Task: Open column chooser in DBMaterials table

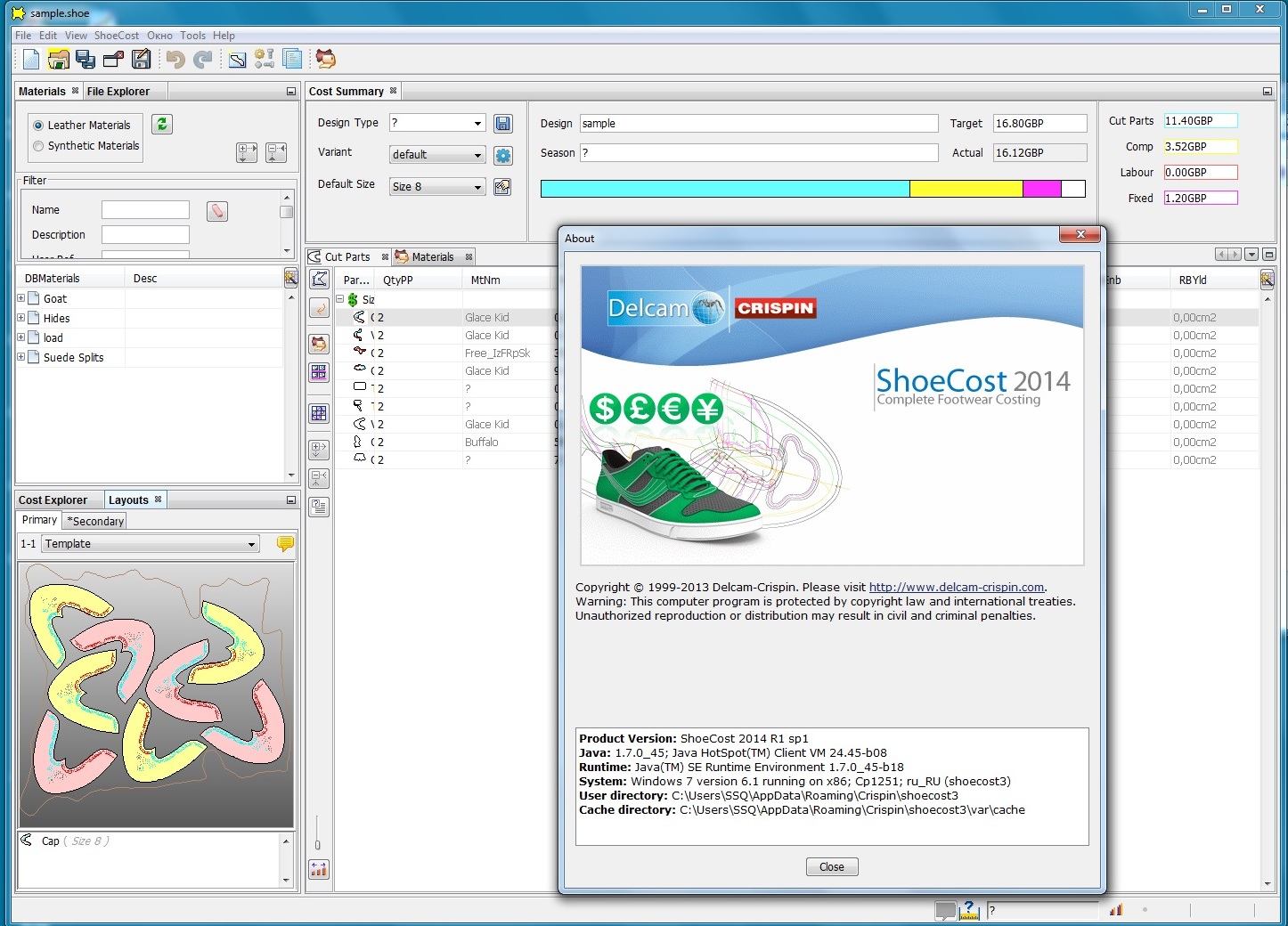Action: 290,278
